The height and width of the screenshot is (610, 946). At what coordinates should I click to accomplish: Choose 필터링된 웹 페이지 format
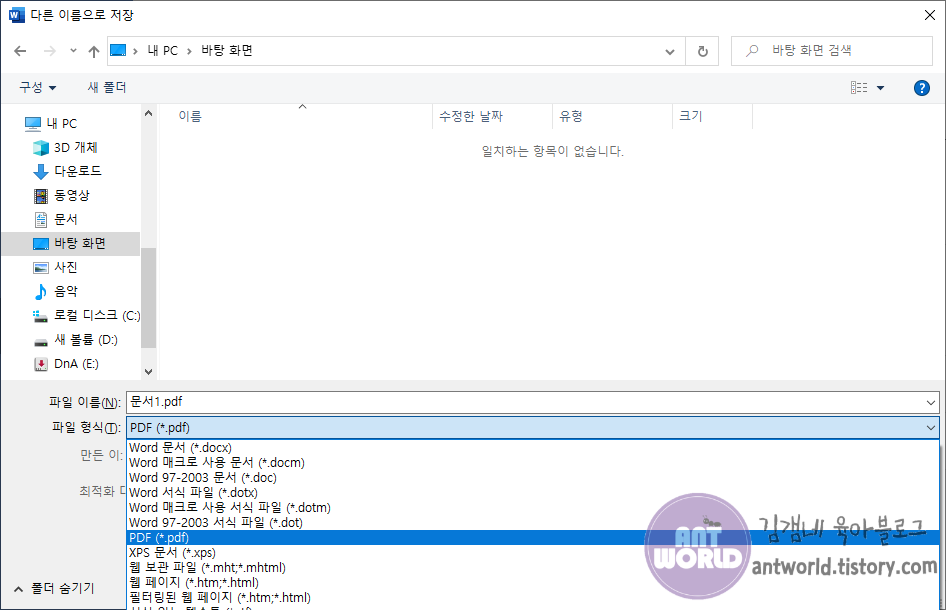(533, 597)
